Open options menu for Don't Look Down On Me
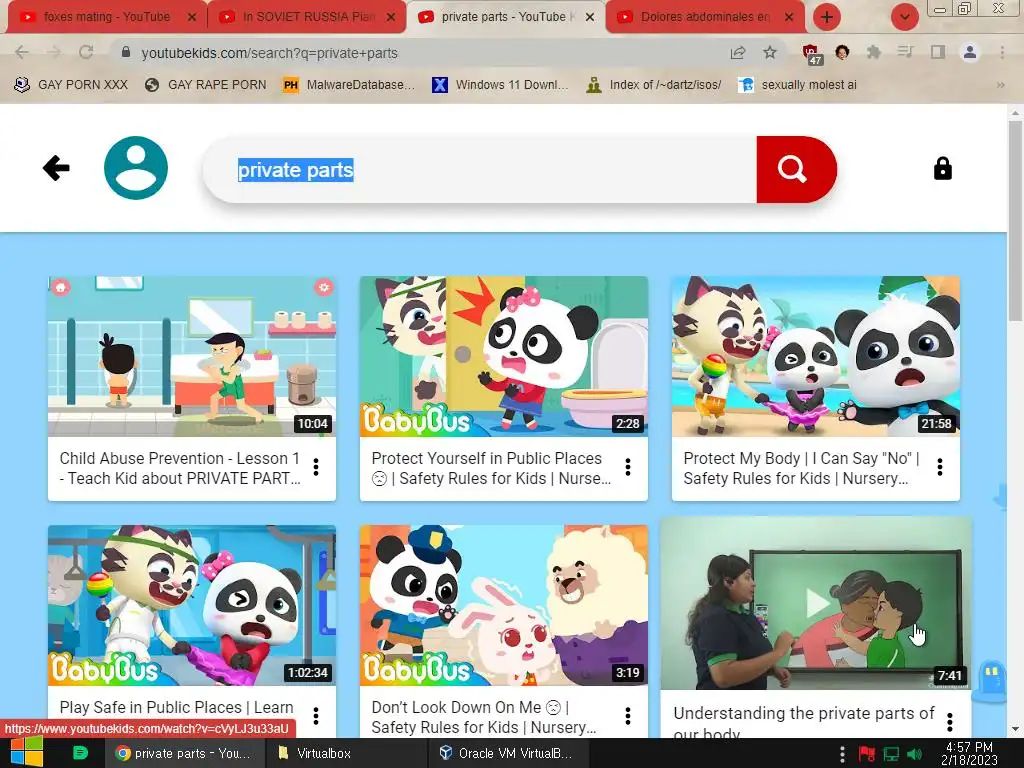The image size is (1024, 768). tap(628, 716)
